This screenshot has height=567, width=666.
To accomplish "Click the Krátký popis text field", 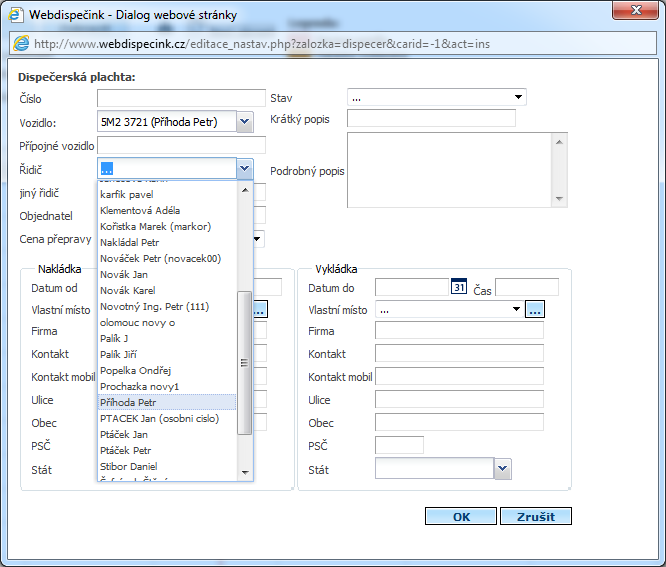I will pos(431,118).
